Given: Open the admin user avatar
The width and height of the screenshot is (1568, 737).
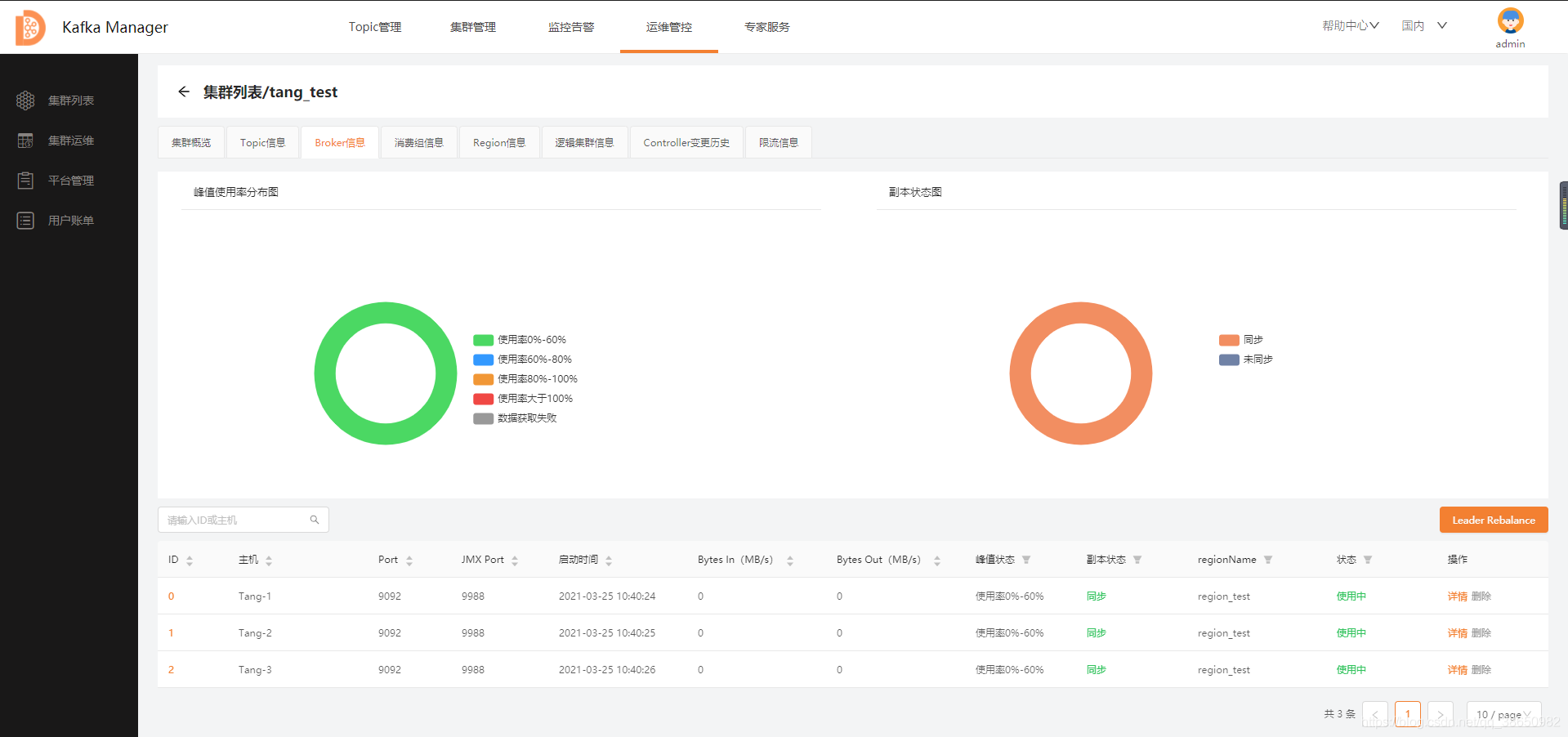Looking at the screenshot, I should click(1510, 20).
